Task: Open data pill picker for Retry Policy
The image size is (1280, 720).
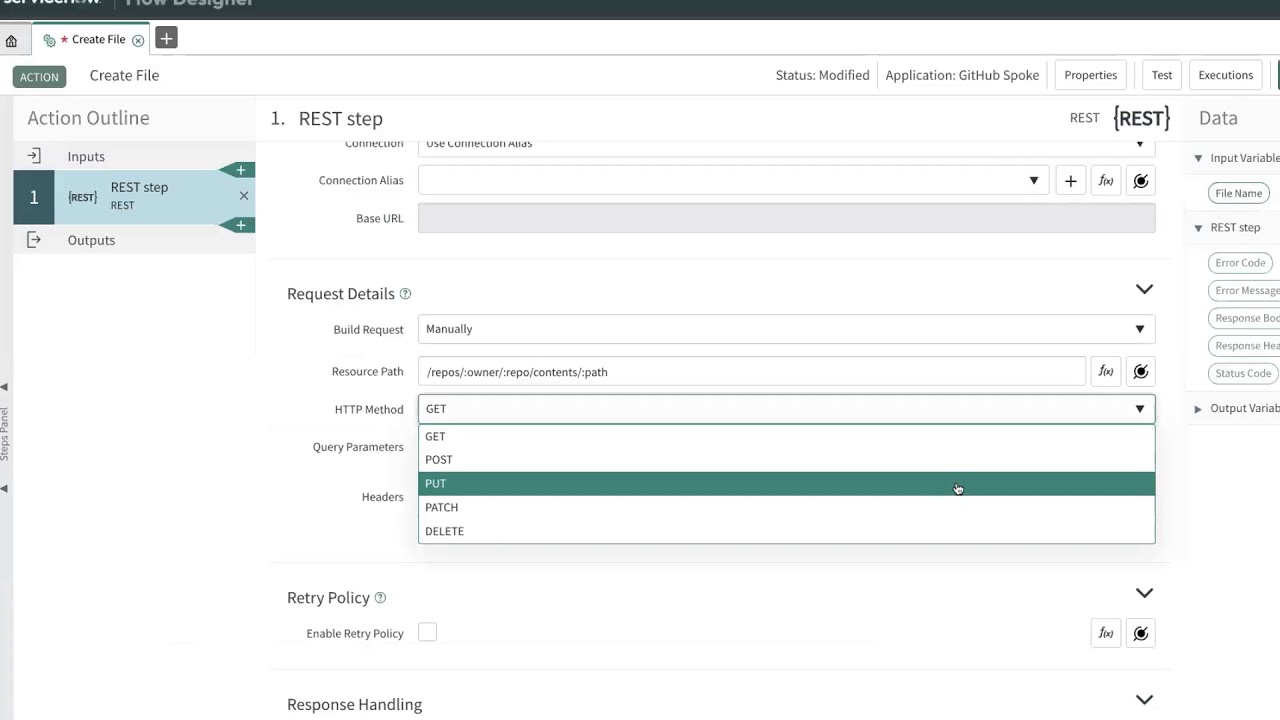Action: (1140, 633)
